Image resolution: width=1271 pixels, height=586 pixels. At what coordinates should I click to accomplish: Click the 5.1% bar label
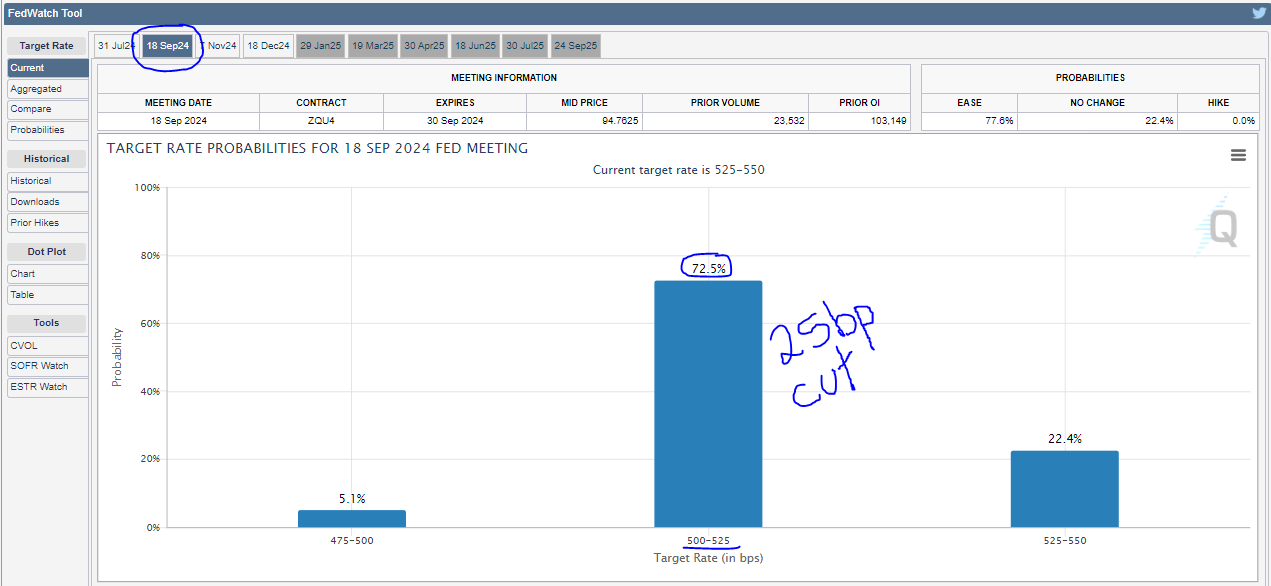click(352, 498)
